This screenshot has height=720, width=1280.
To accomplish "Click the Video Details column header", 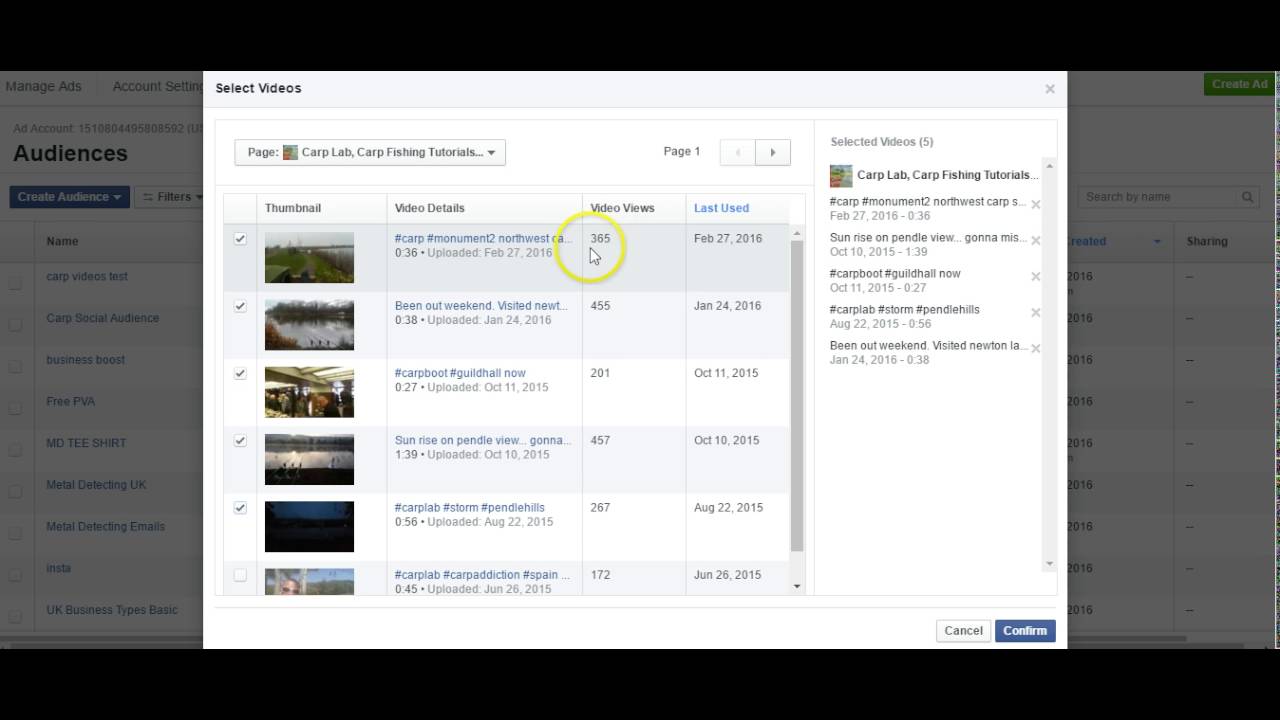I will click(429, 208).
